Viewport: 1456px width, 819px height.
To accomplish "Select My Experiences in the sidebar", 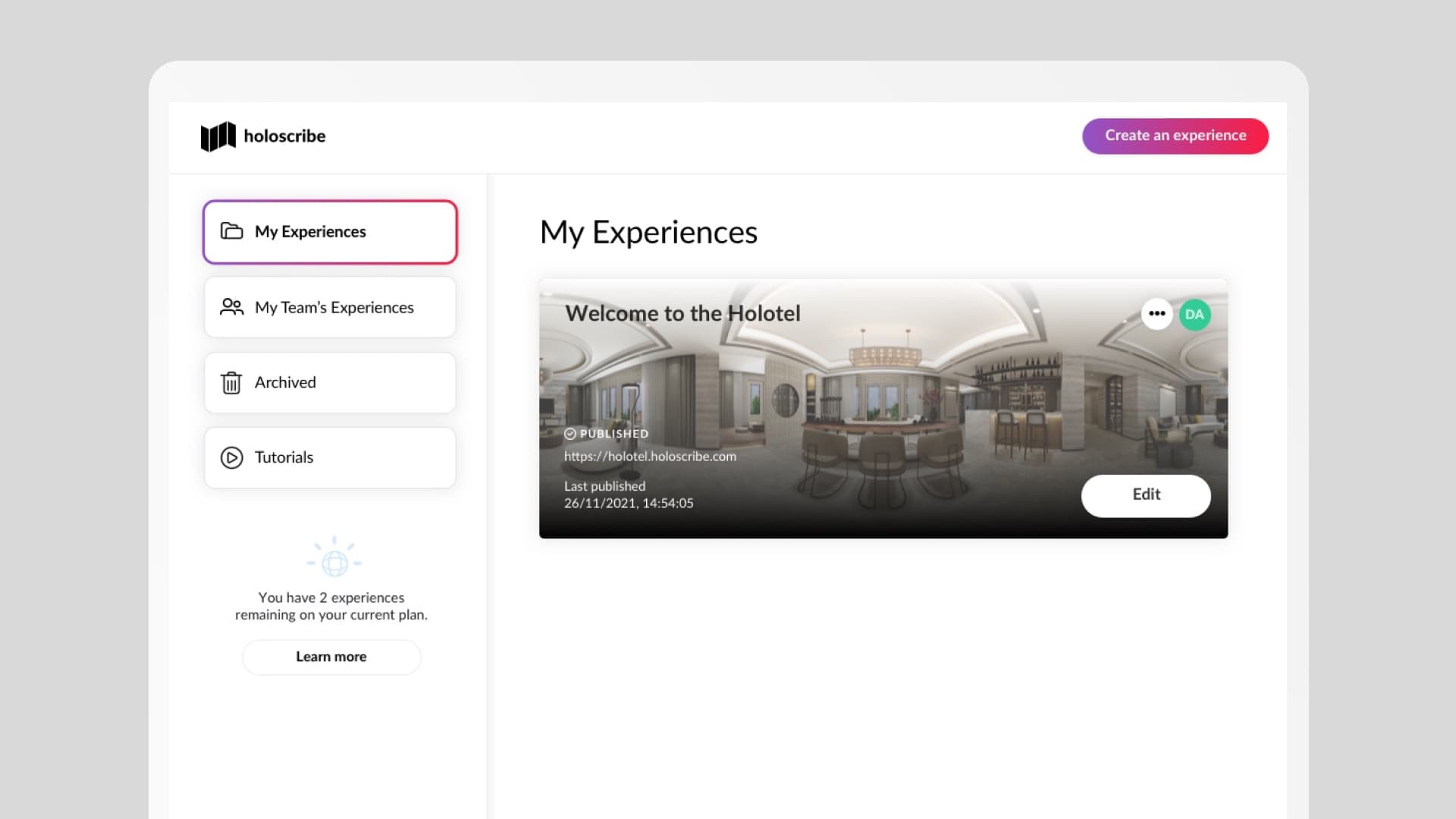I will tap(330, 232).
